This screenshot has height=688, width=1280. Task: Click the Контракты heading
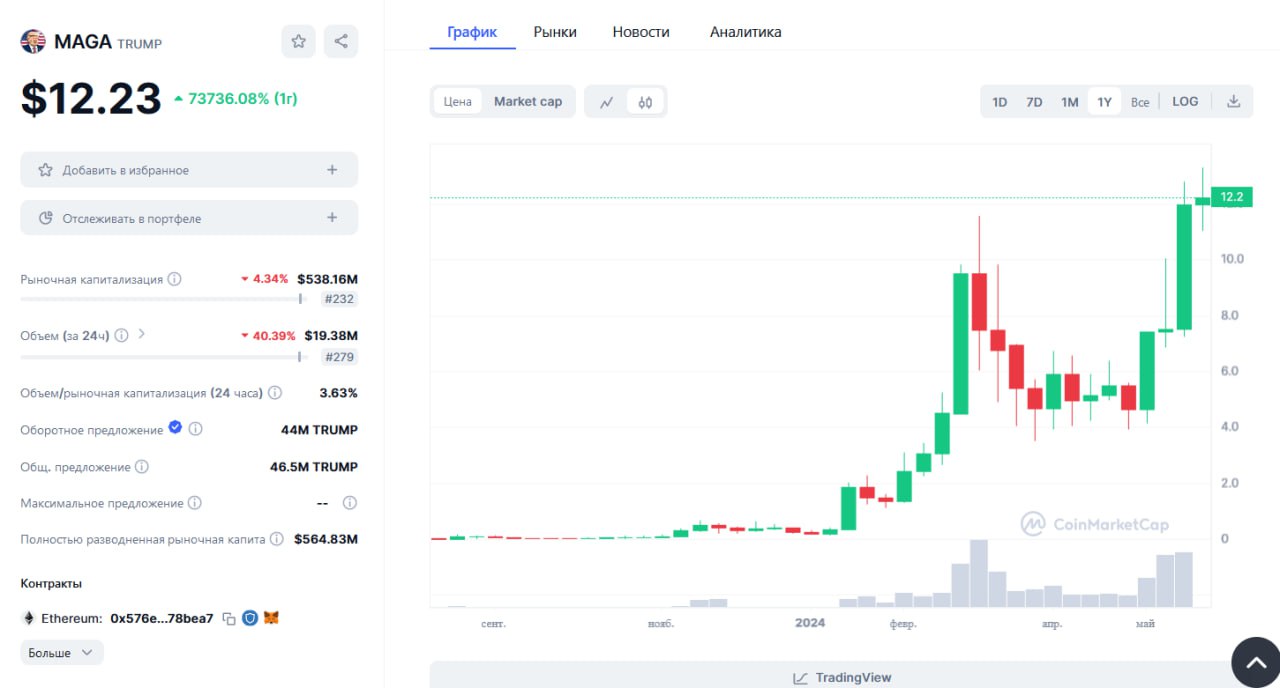coord(51,583)
